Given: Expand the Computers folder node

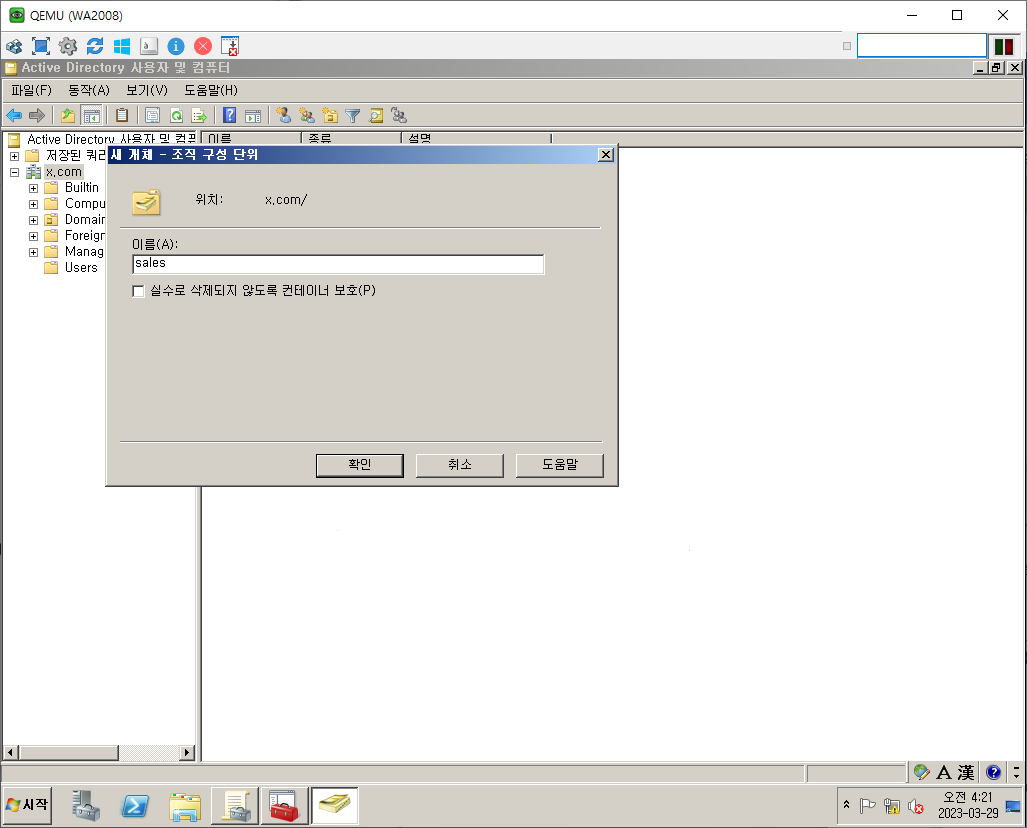Looking at the screenshot, I should (x=33, y=204).
